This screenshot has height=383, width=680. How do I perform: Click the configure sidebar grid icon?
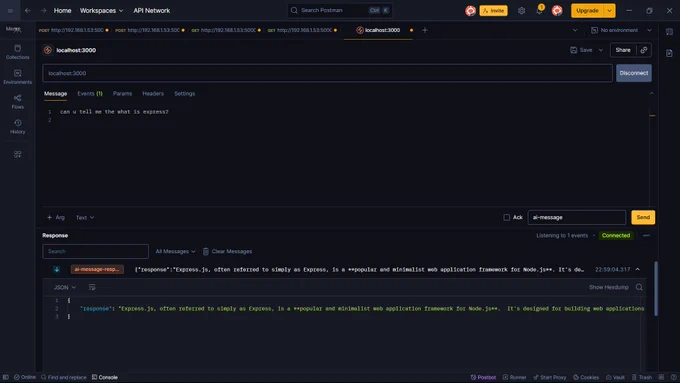[17, 154]
